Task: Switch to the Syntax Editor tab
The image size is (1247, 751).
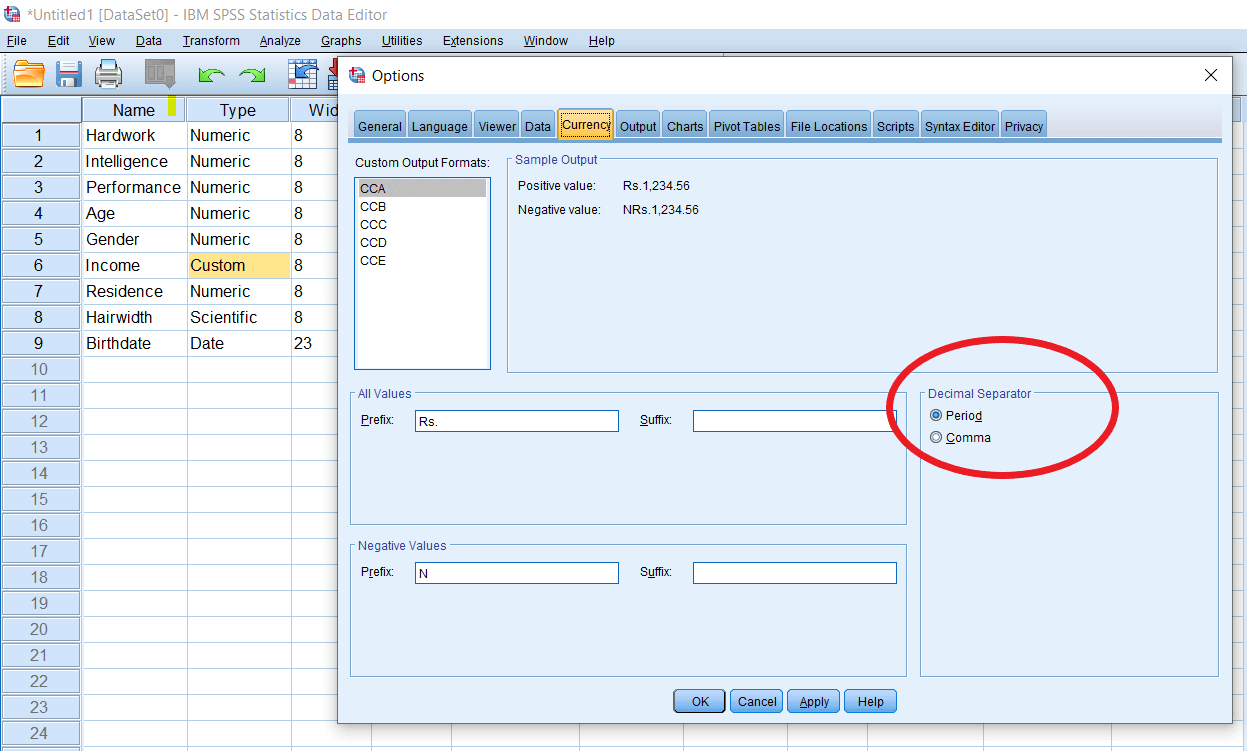Action: click(959, 127)
